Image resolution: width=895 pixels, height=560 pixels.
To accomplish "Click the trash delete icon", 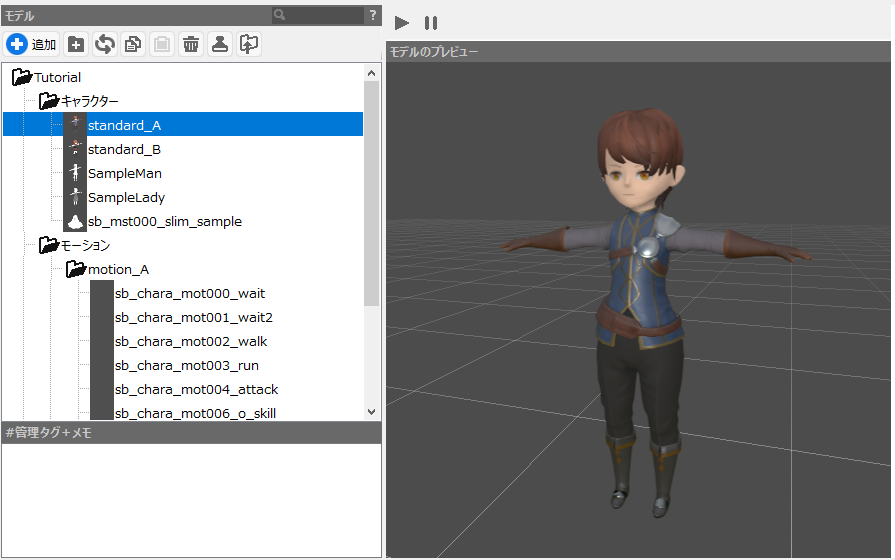I will (190, 44).
